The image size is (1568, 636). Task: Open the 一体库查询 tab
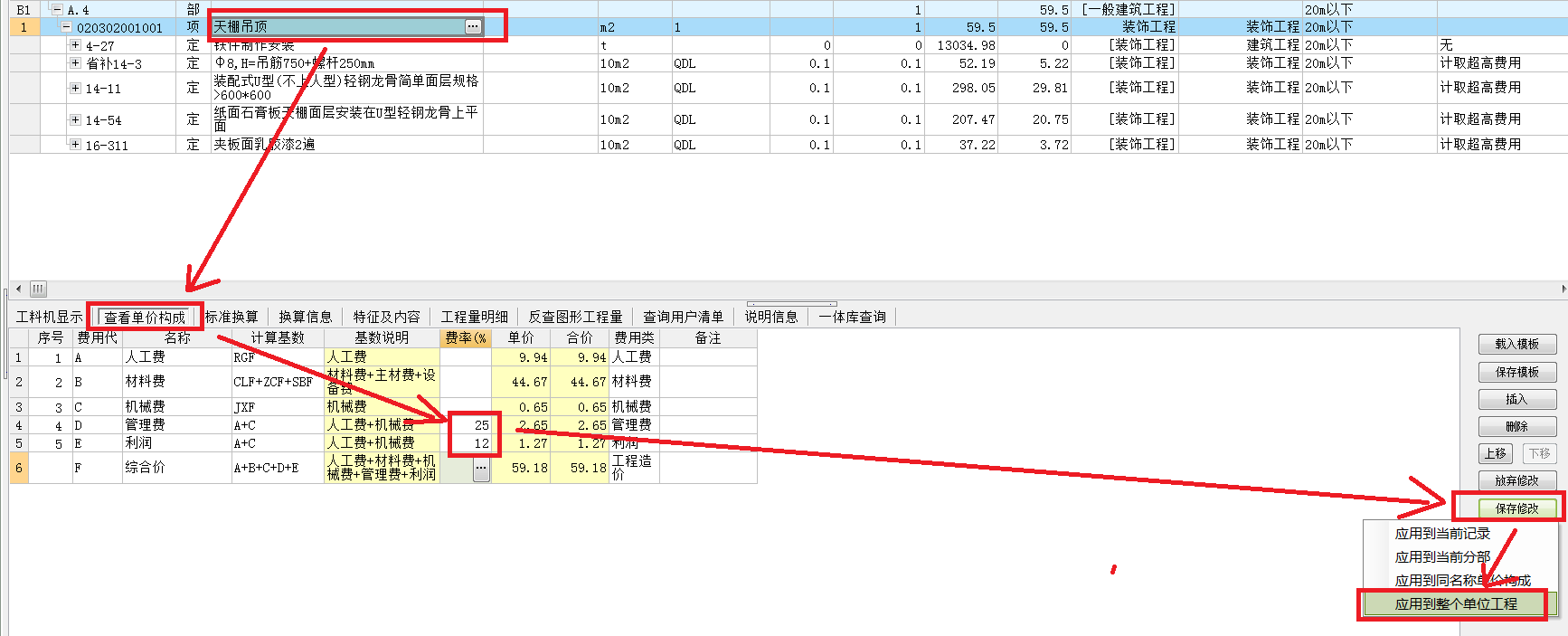coord(852,317)
